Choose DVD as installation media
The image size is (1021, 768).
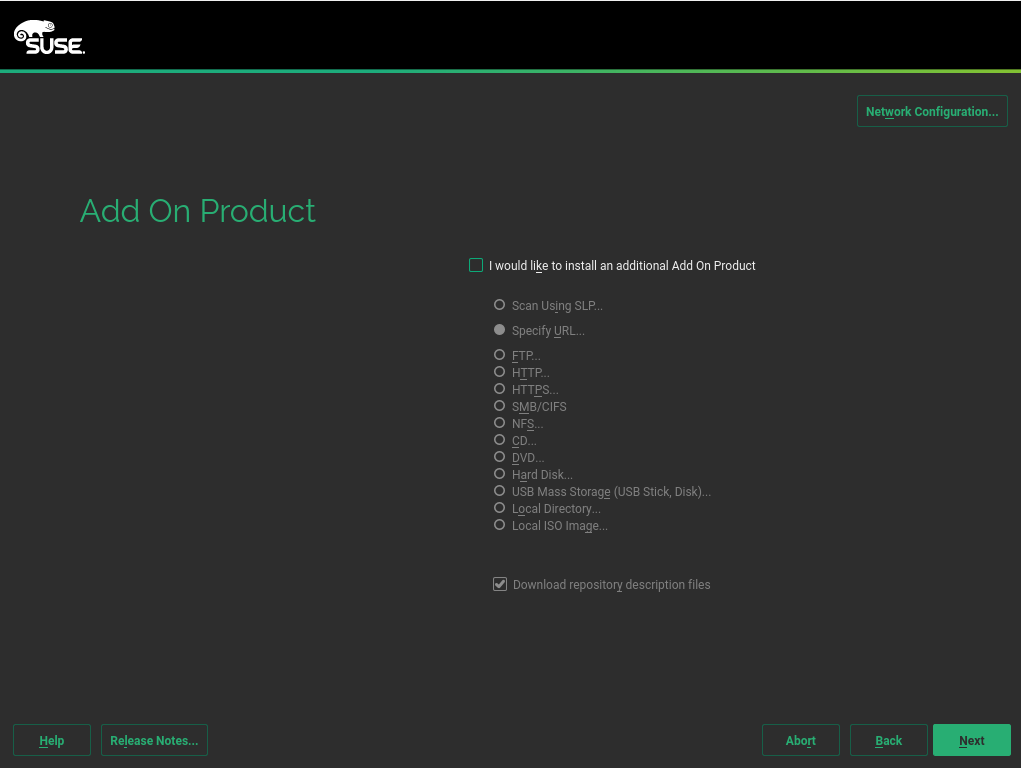point(500,457)
